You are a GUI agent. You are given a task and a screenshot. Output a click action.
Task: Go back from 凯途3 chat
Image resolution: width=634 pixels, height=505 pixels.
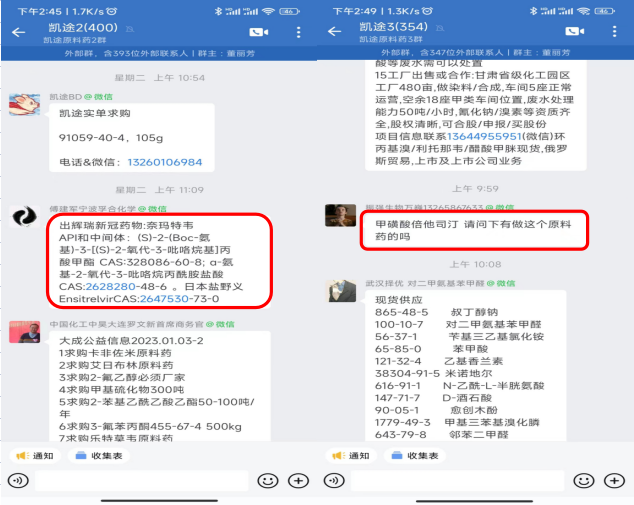click(334, 32)
